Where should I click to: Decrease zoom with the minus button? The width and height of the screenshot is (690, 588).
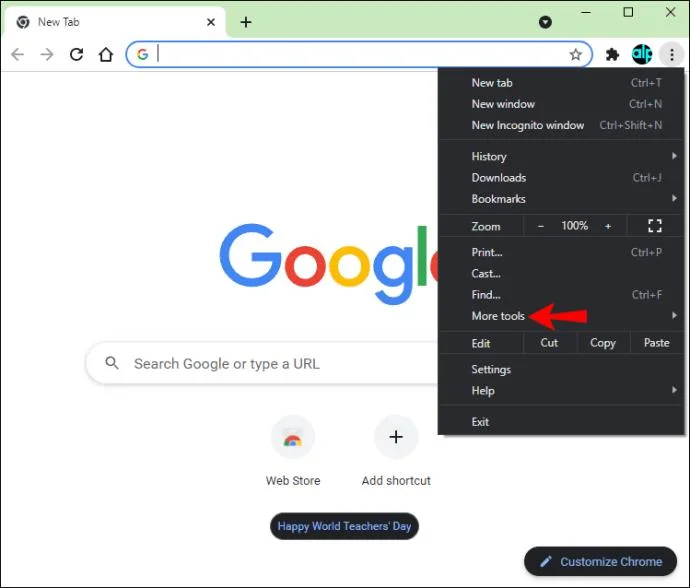pyautogui.click(x=541, y=226)
